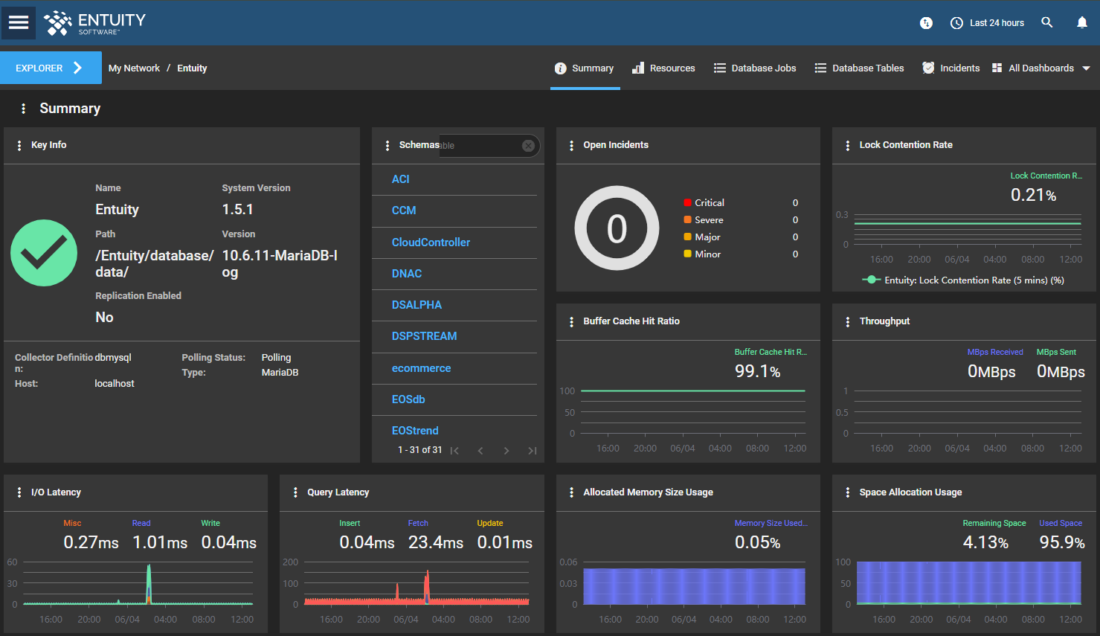Clear the Schemas filter field

point(528,145)
